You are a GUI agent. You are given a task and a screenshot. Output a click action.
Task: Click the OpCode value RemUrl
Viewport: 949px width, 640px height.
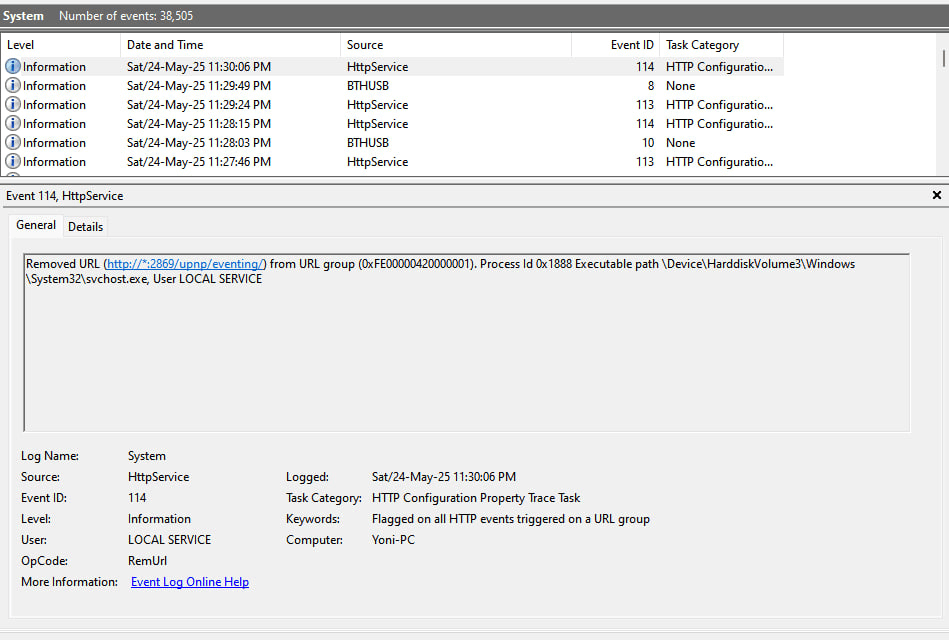[147, 561]
